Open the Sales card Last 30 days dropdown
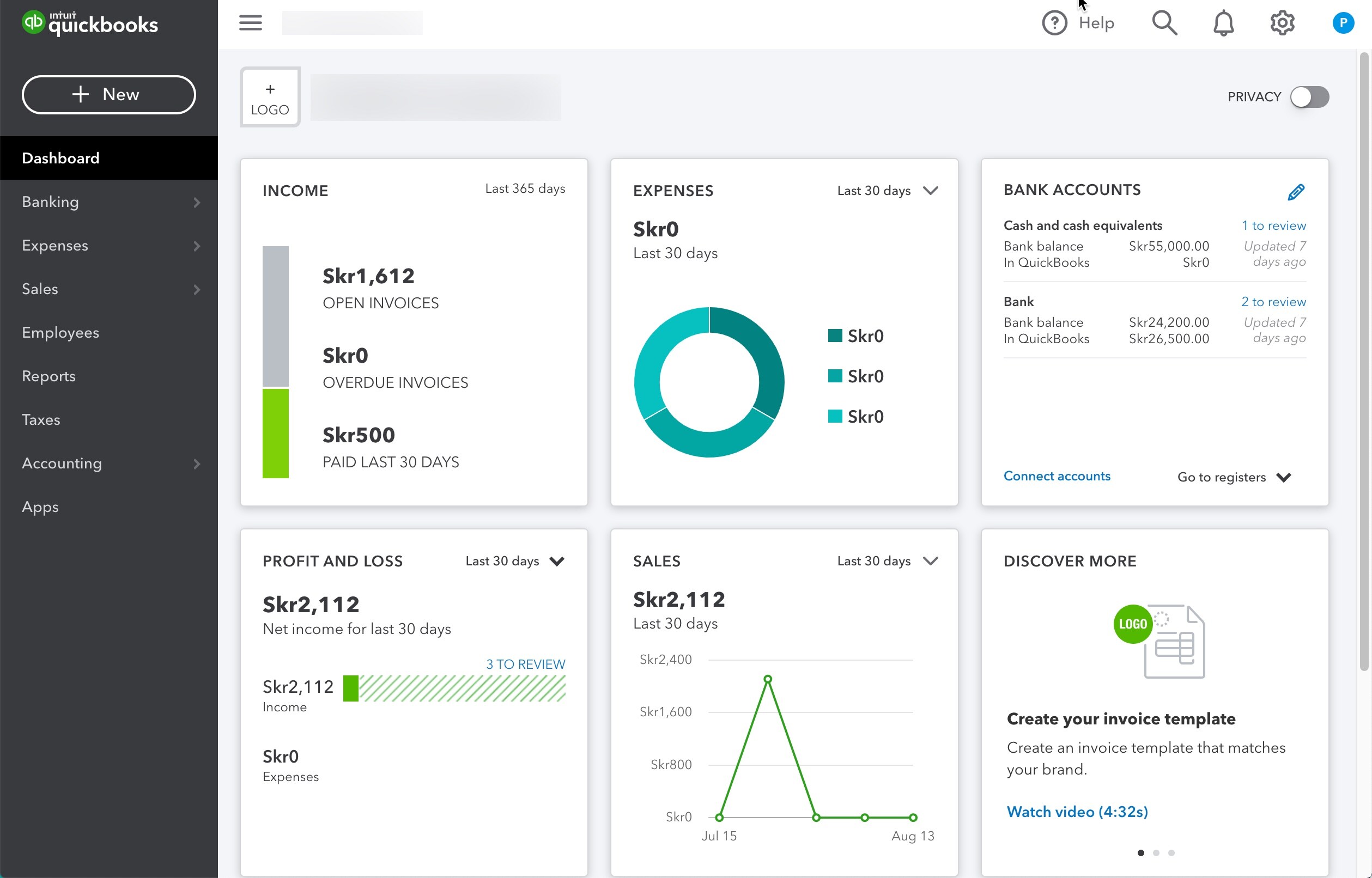 click(x=887, y=561)
